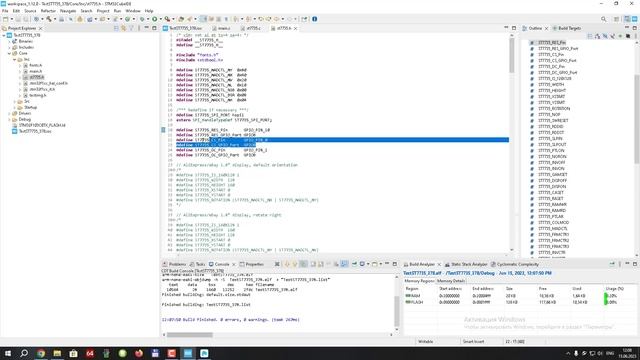
Task: Click FLASH usage bar in Build Analyzer
Action: pyautogui.click(x=606, y=302)
